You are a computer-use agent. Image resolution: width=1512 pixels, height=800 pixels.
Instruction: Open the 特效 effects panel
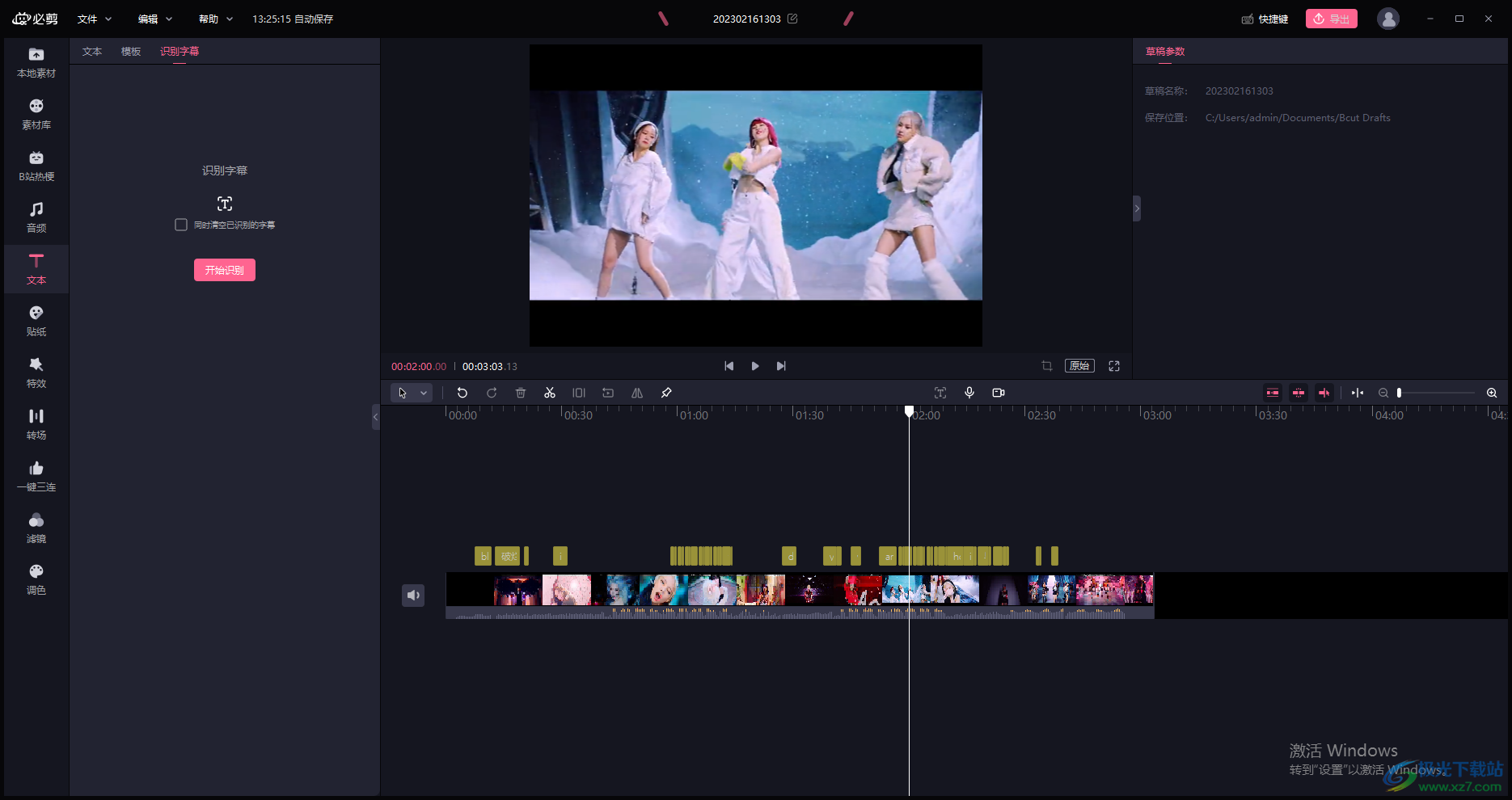(x=36, y=373)
